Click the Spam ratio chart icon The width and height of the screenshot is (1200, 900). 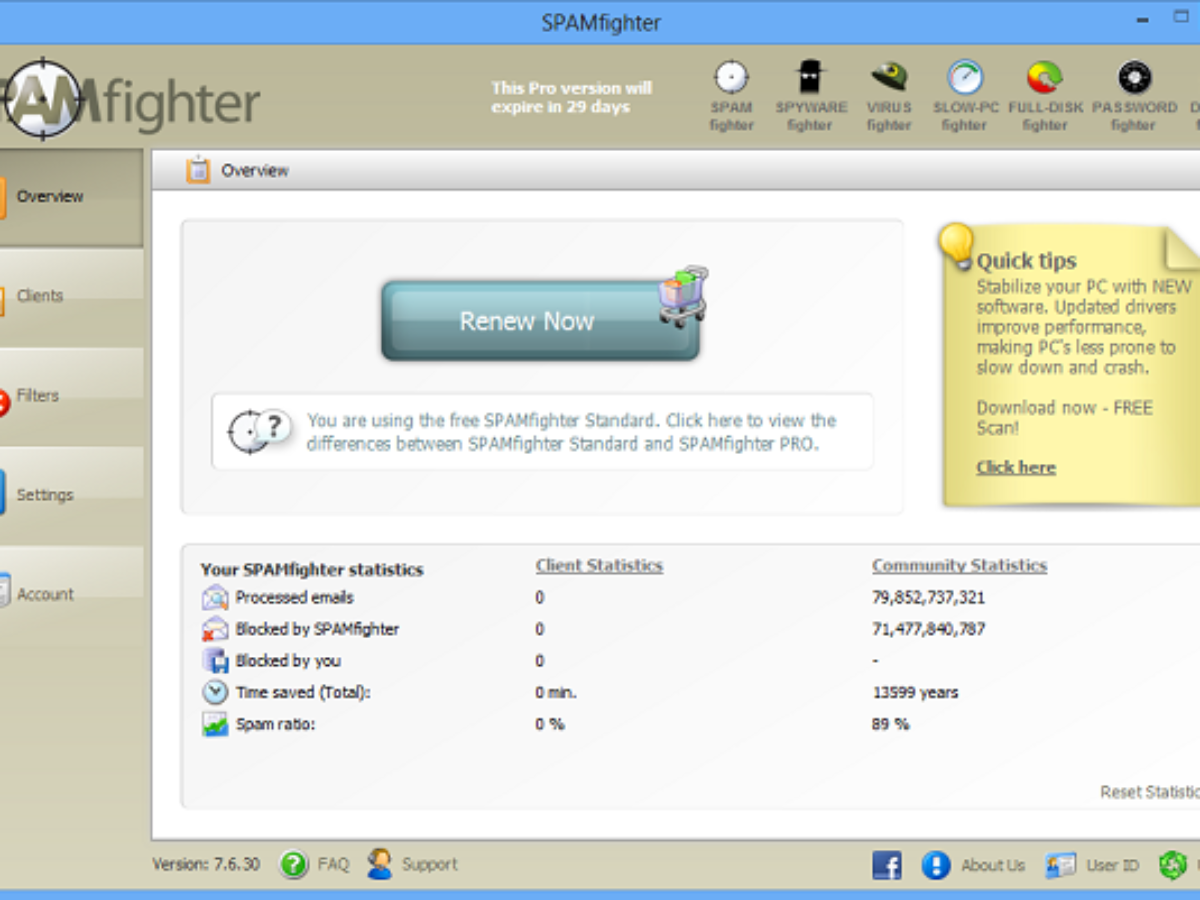[215, 724]
